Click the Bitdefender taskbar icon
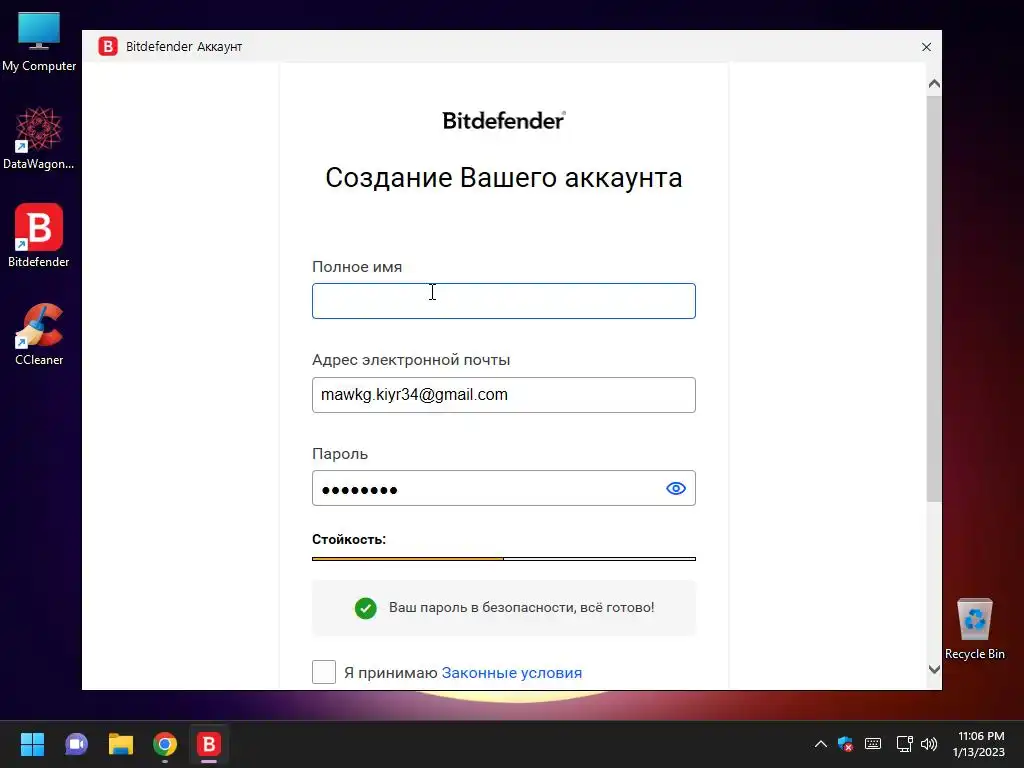Screen dimensions: 1024x768 click(209, 744)
